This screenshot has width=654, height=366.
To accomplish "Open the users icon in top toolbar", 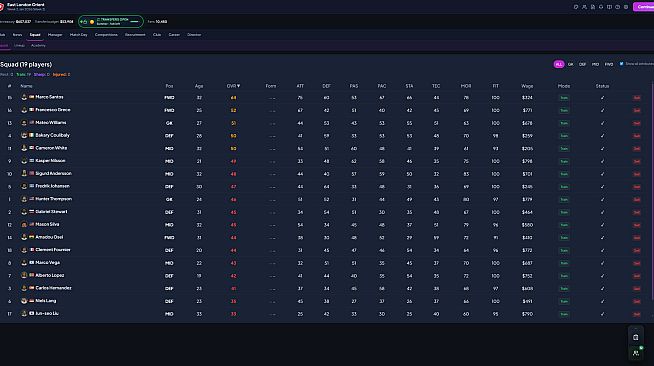I will click(x=584, y=7).
